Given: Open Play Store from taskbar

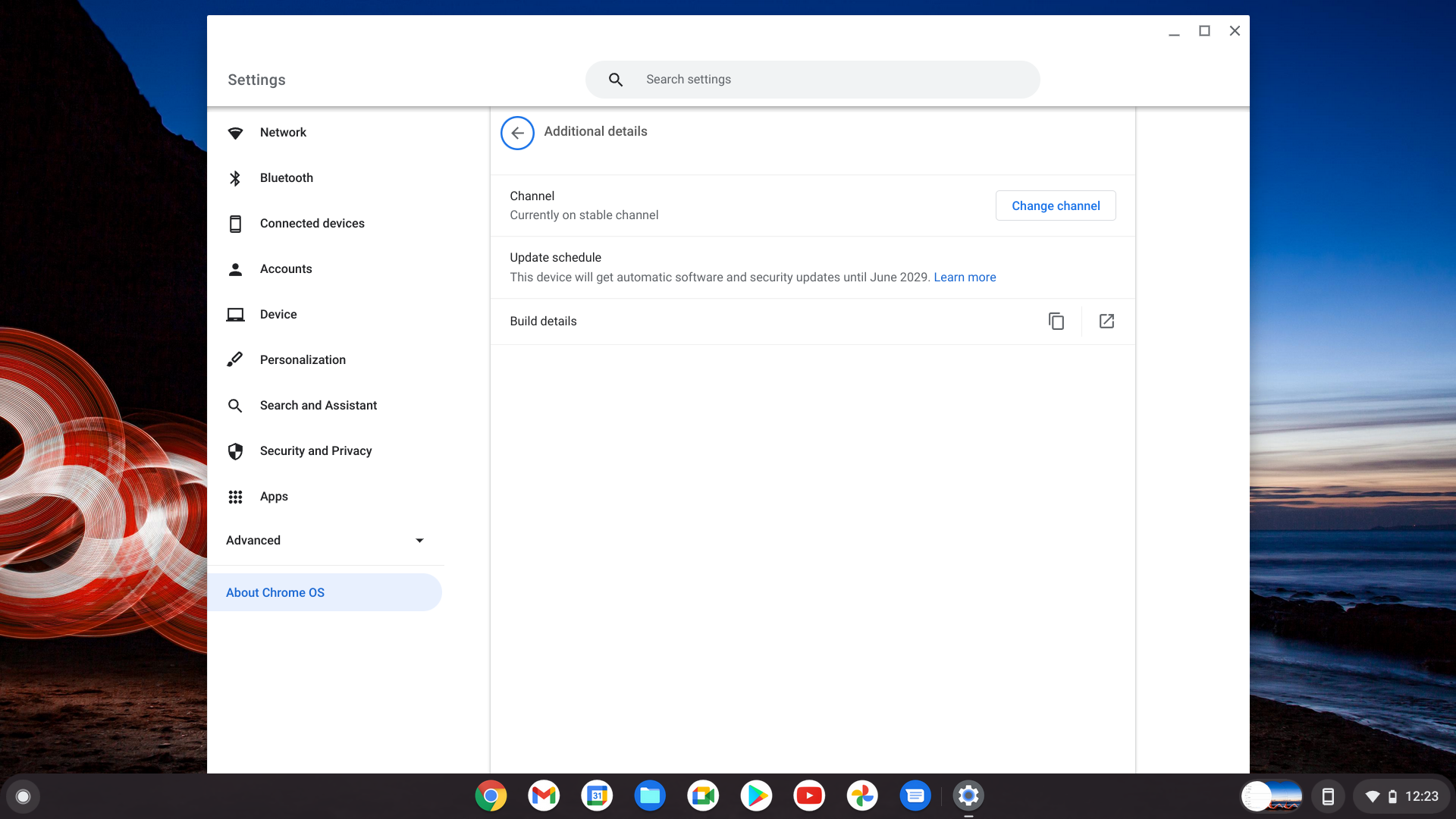Looking at the screenshot, I should click(x=756, y=795).
